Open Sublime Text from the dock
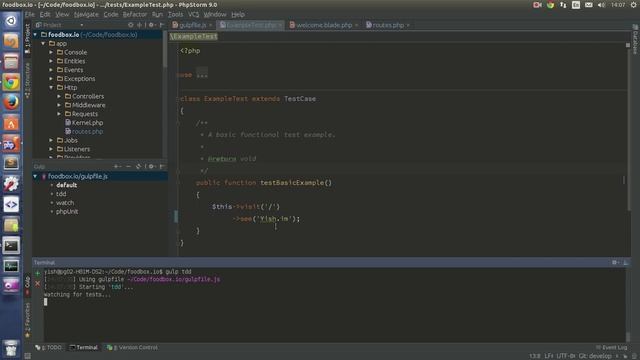640x360 pixels. [11, 163]
